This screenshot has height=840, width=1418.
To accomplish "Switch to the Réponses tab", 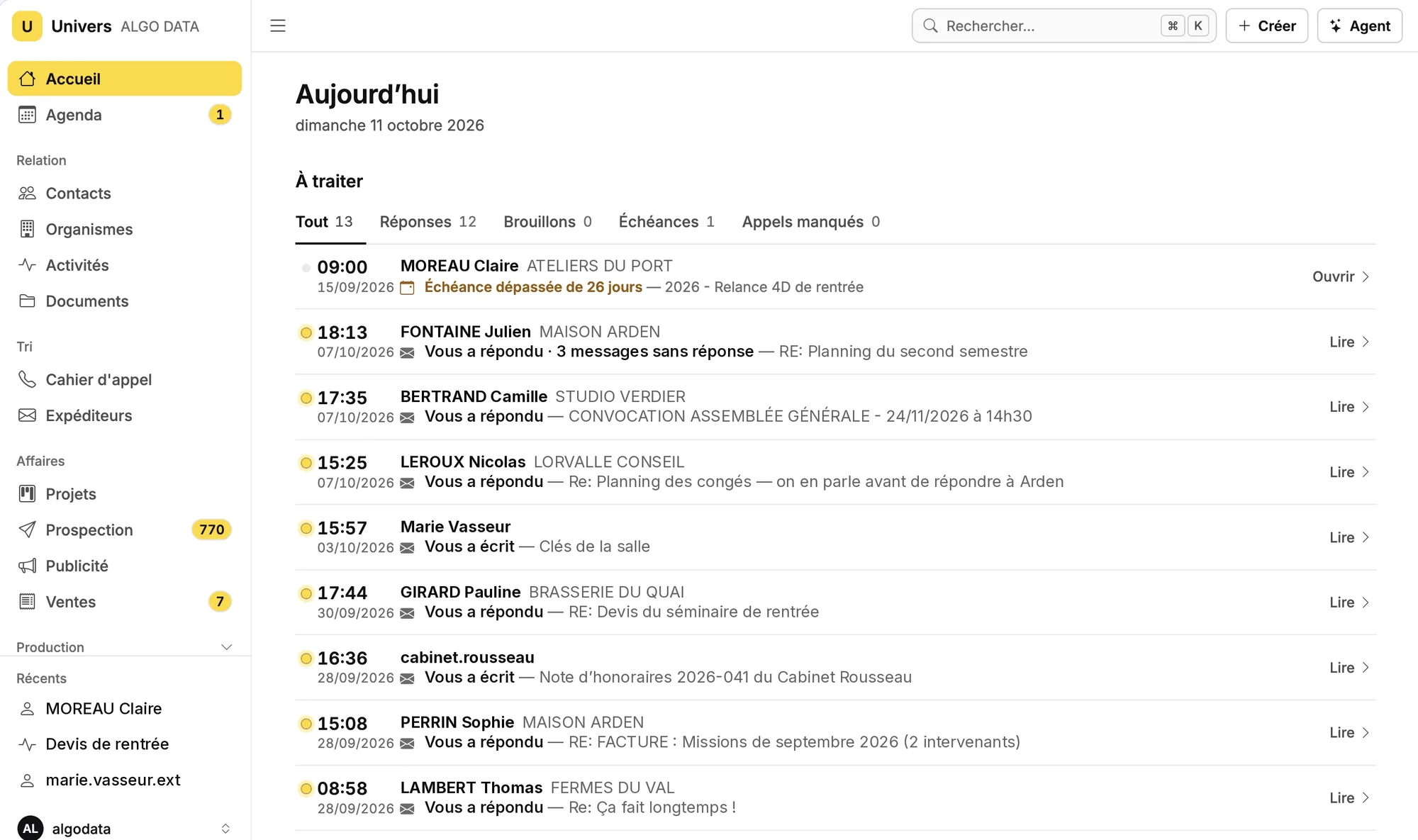I will click(x=428, y=222).
